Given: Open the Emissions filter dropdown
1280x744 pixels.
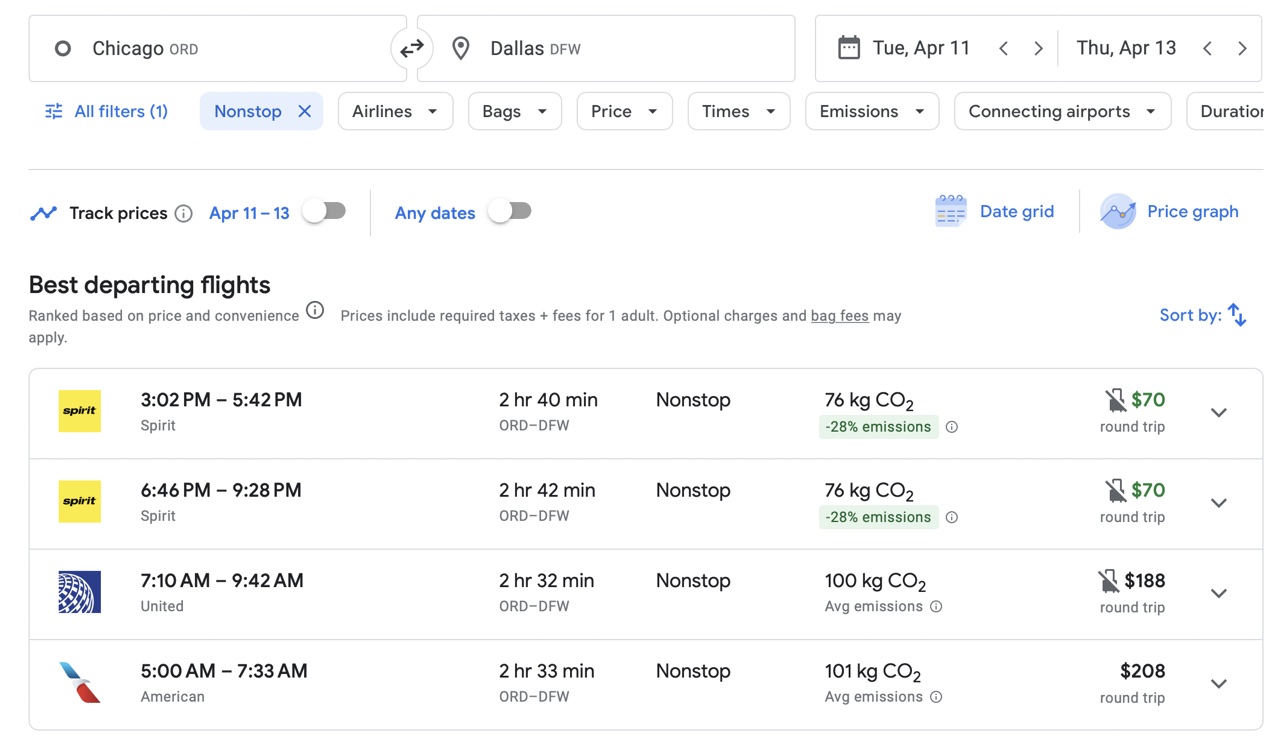Looking at the screenshot, I should click(x=872, y=111).
